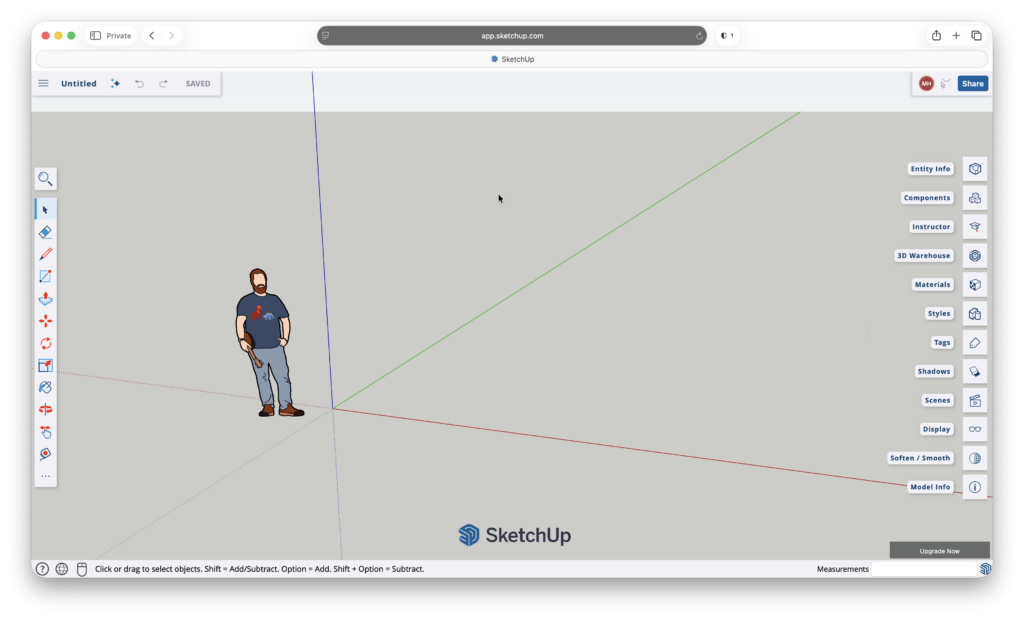Open the Search tools magnifier

tap(45, 179)
